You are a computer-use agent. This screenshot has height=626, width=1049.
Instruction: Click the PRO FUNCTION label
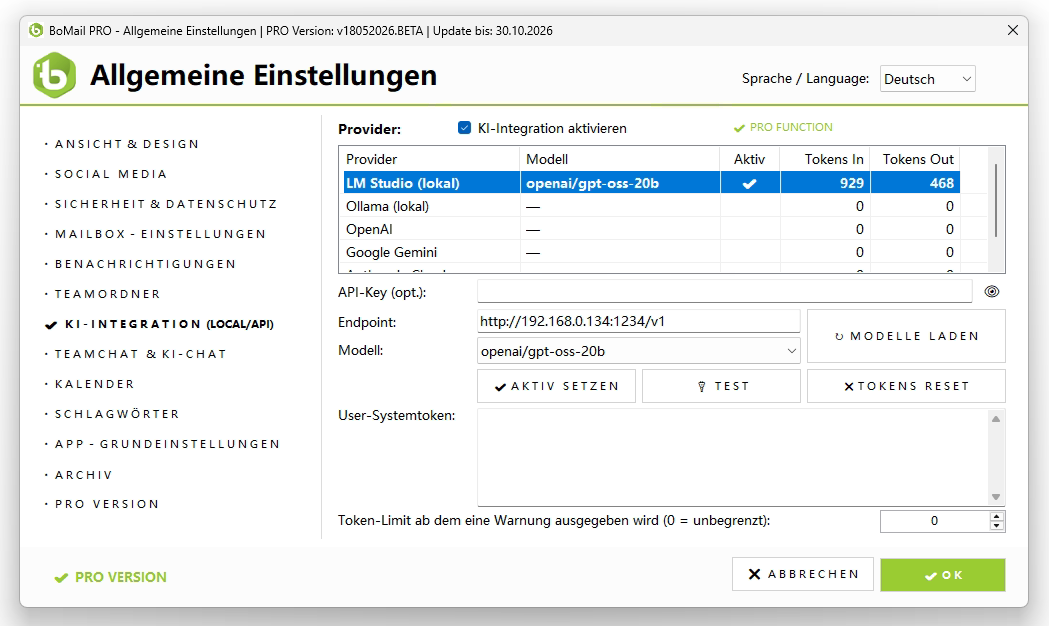[783, 127]
